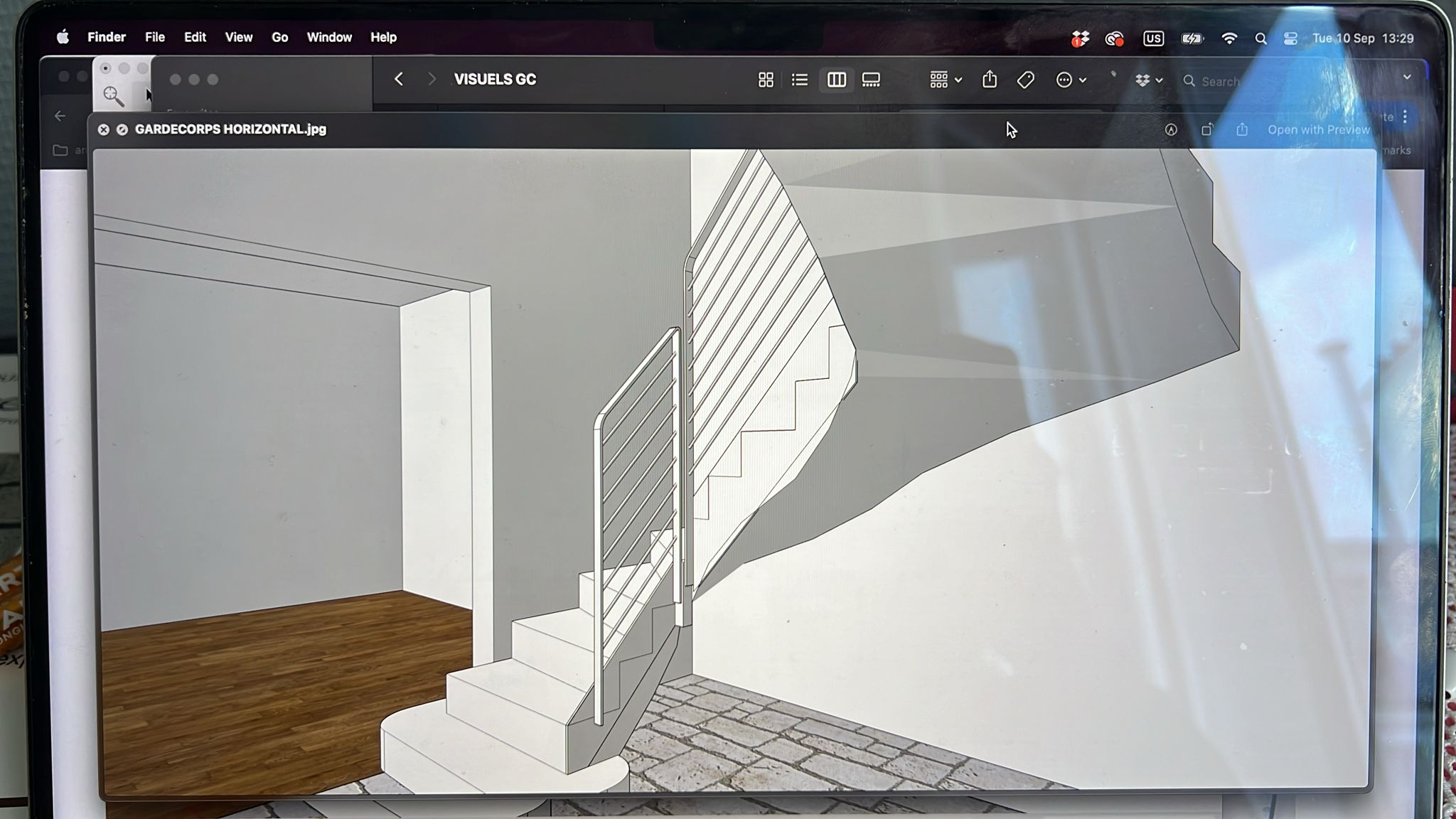Switch Finder to column view
Viewport: 1456px width, 819px height.
(836, 80)
